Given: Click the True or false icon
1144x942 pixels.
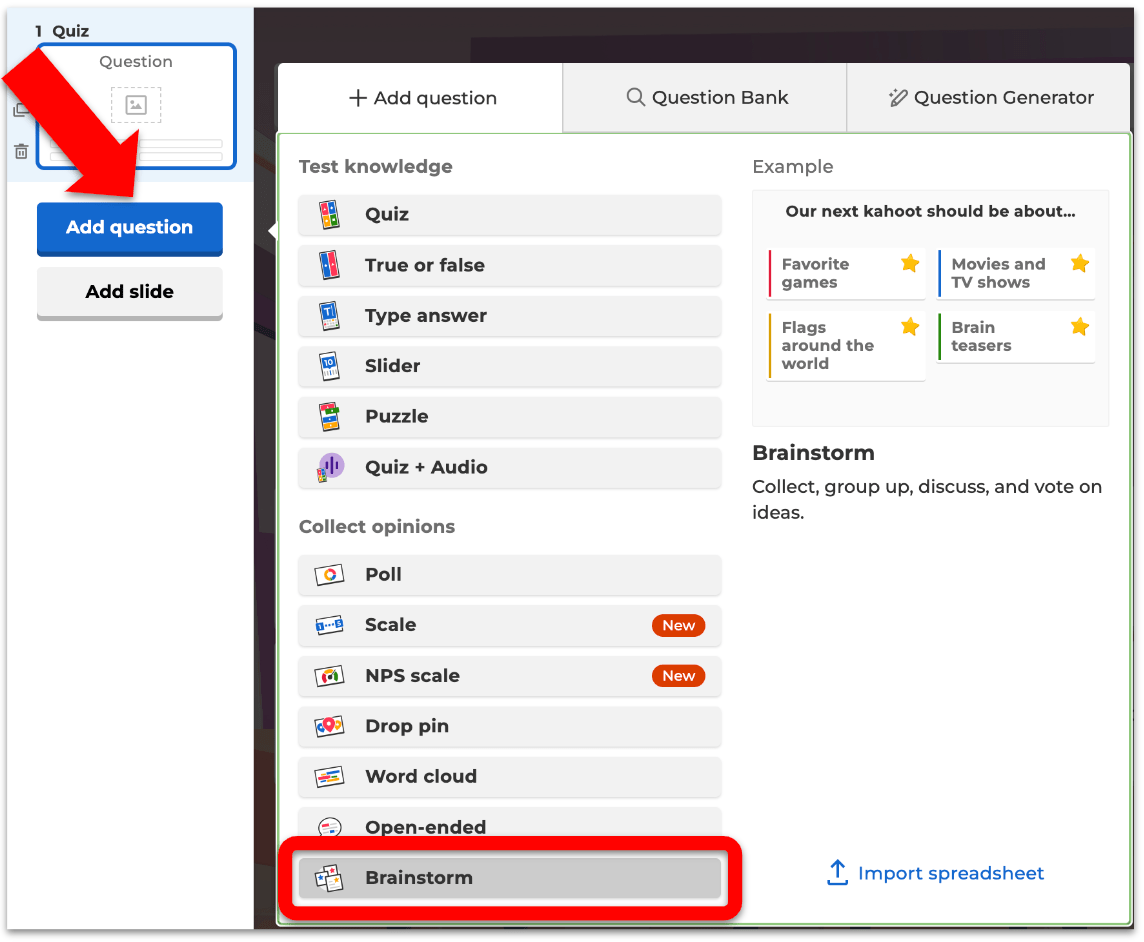Looking at the screenshot, I should (x=329, y=265).
